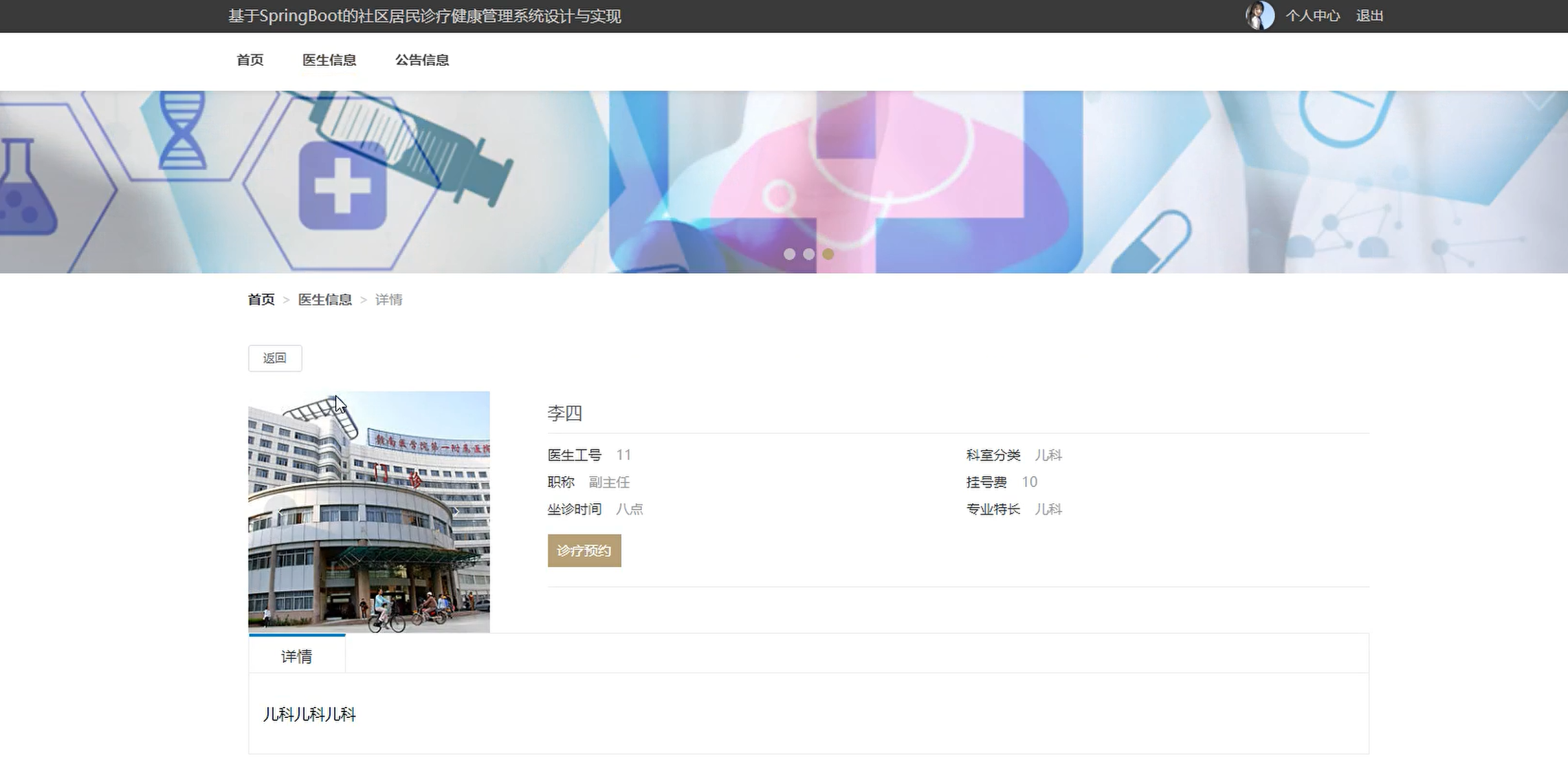Screen dimensions: 1568x758
Task: Select the first banner carousel dot
Action: [x=790, y=254]
